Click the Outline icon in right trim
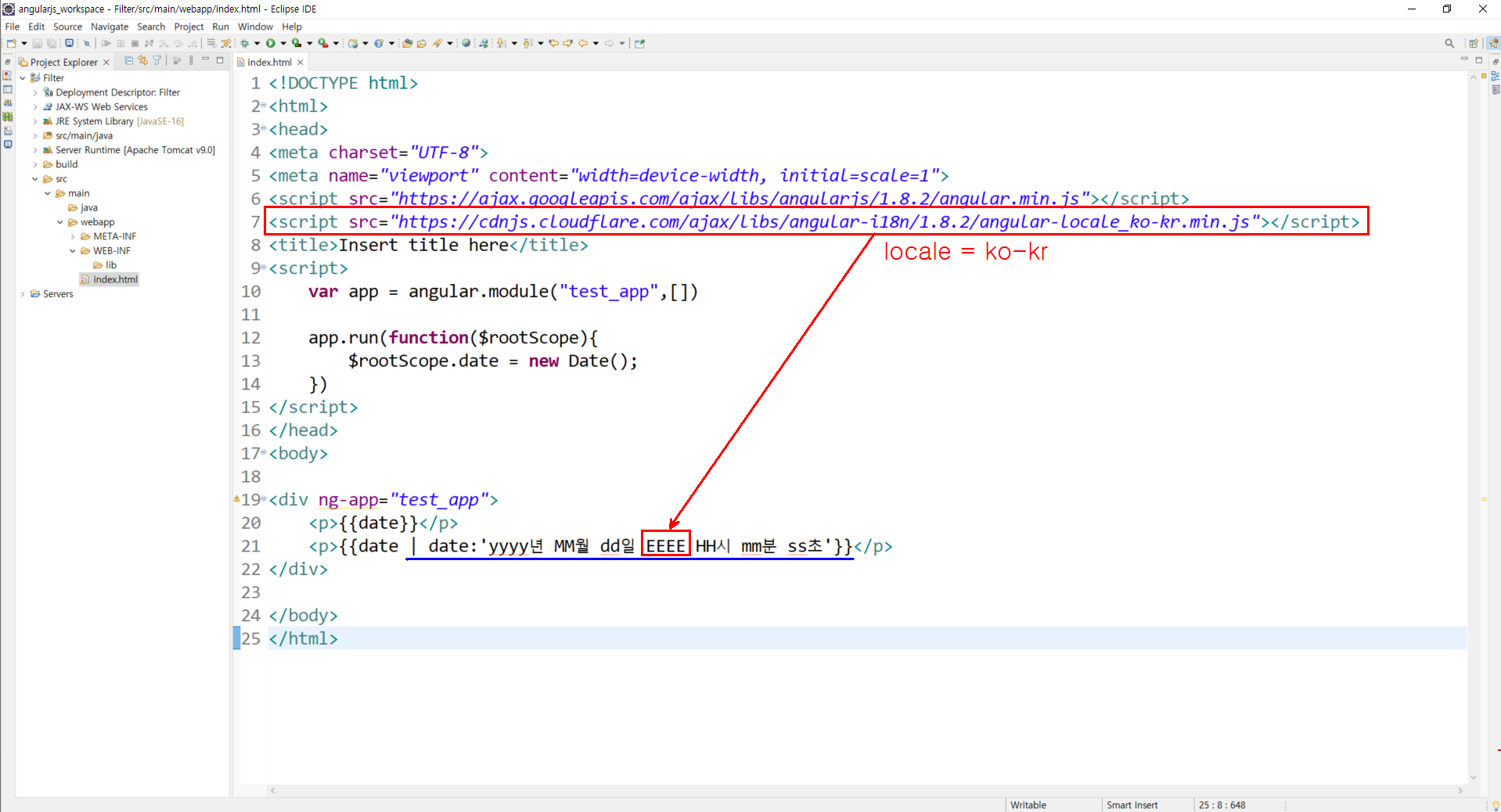The height and width of the screenshot is (812, 1501). tap(1495, 76)
